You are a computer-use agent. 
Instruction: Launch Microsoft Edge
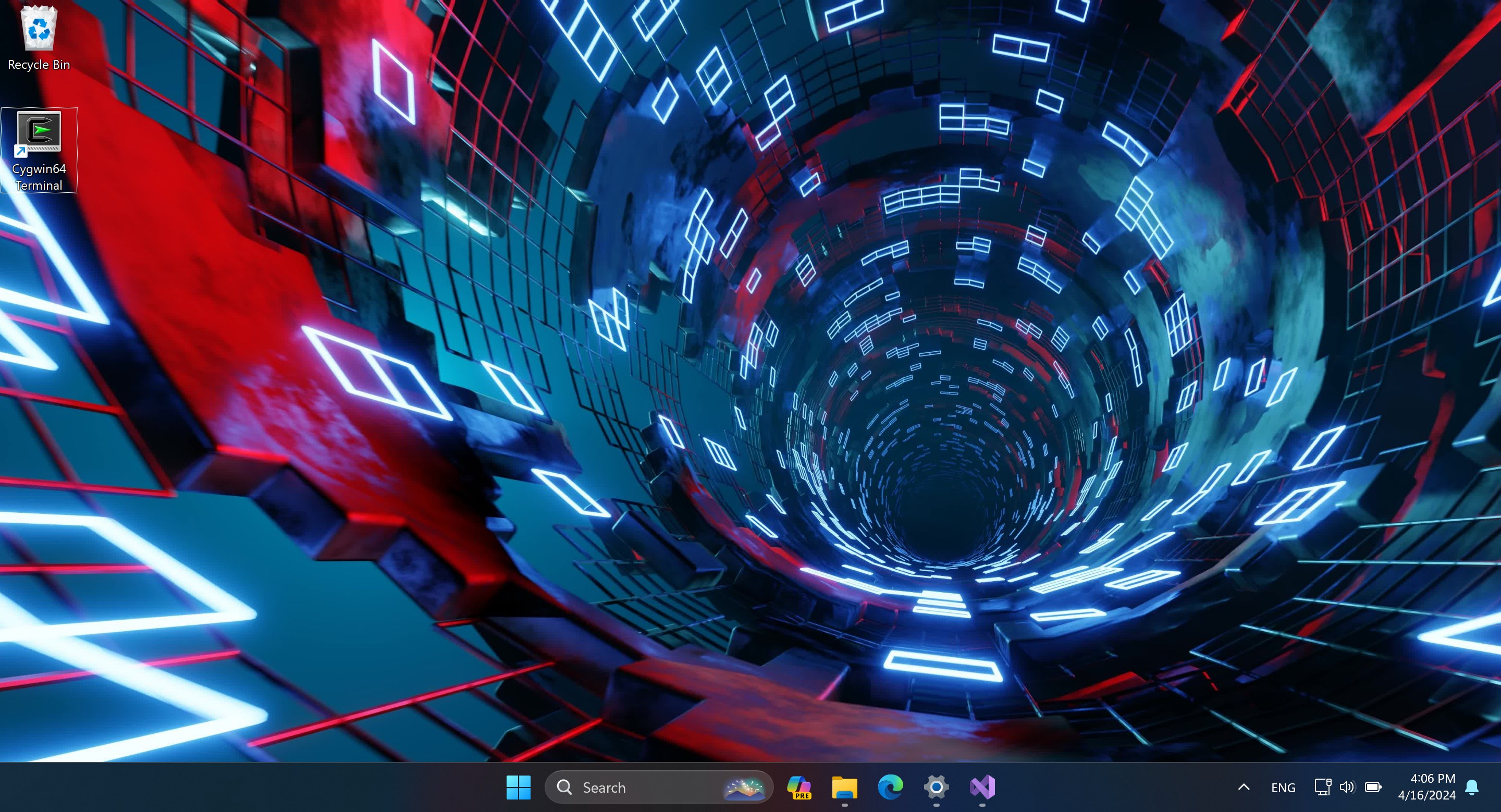click(892, 787)
